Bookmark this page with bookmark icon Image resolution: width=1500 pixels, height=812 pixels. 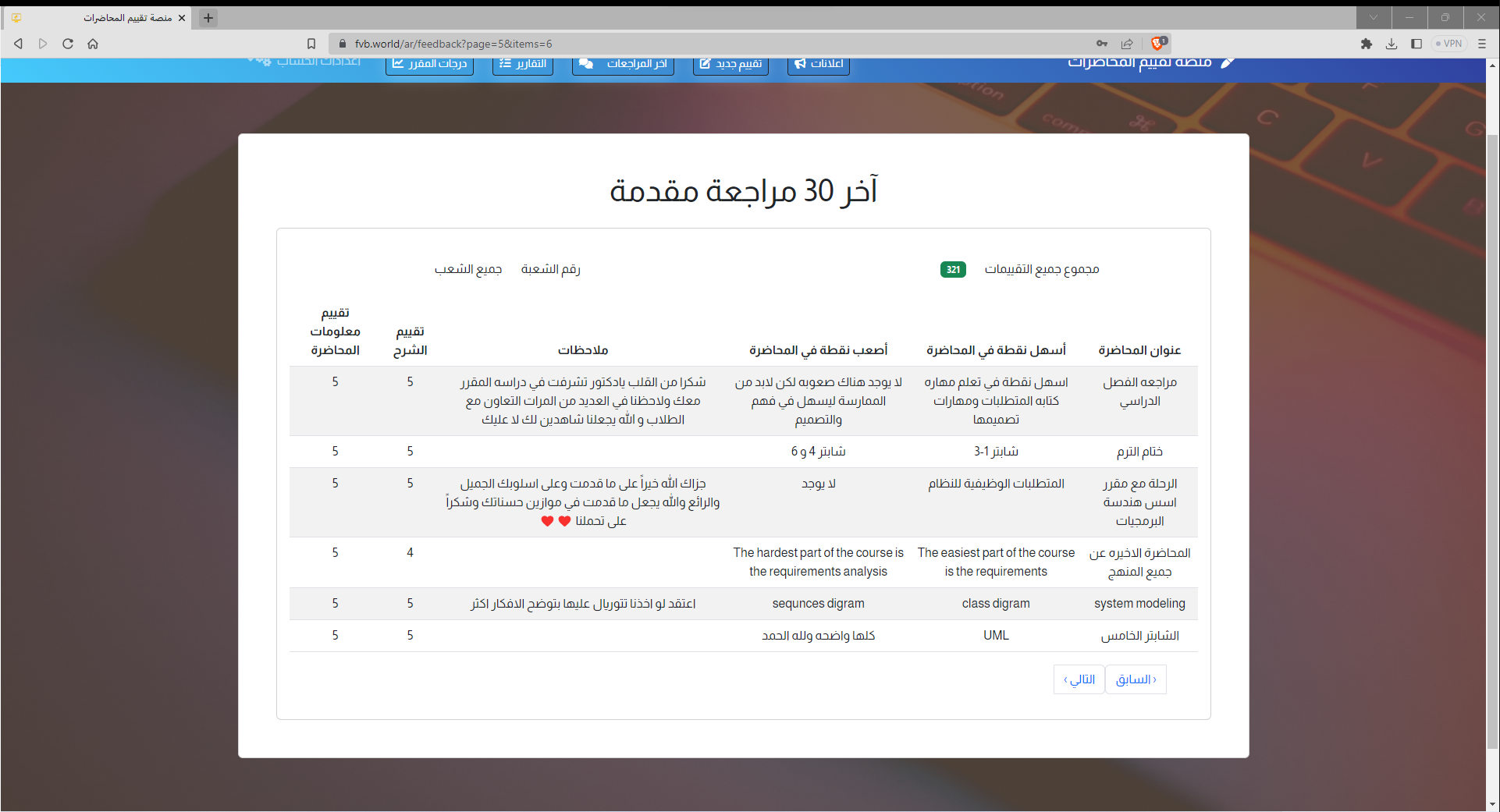[311, 44]
